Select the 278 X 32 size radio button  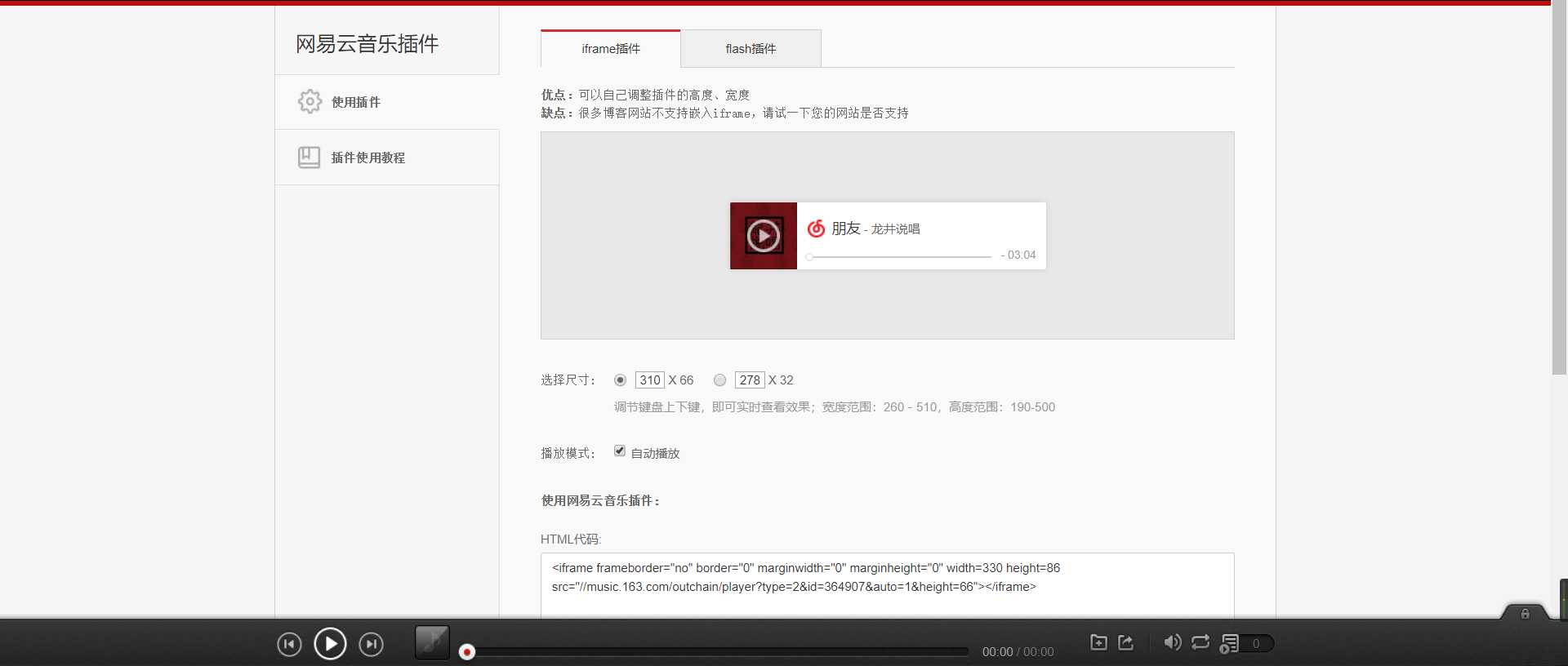click(719, 380)
